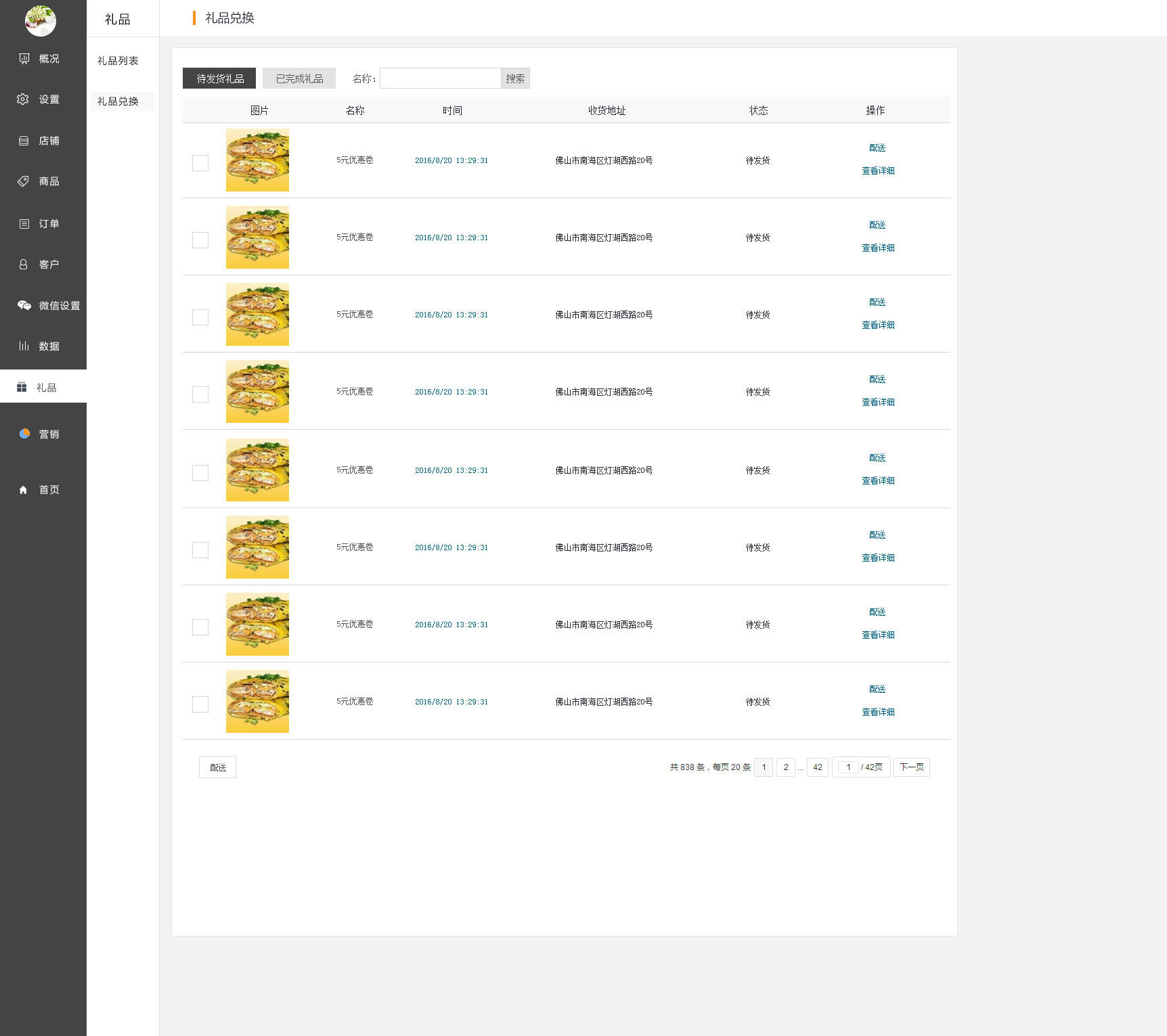Screen dimensions: 1167x1036
Task: Click the 客户 customer icon
Action: (24, 265)
